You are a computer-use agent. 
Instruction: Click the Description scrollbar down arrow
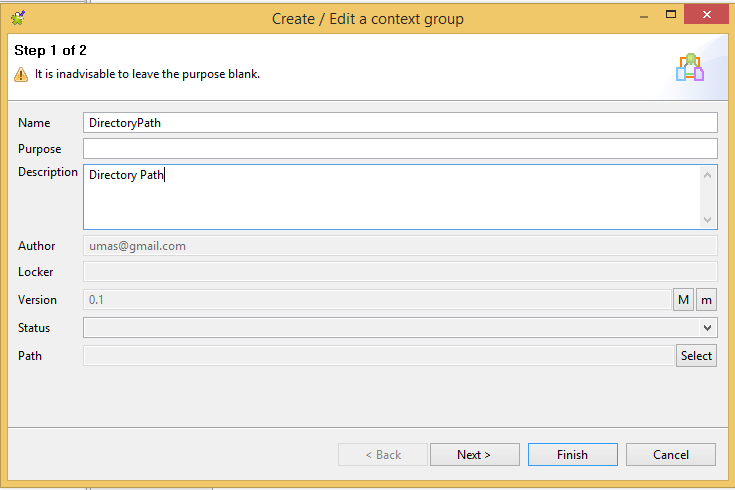(x=708, y=219)
